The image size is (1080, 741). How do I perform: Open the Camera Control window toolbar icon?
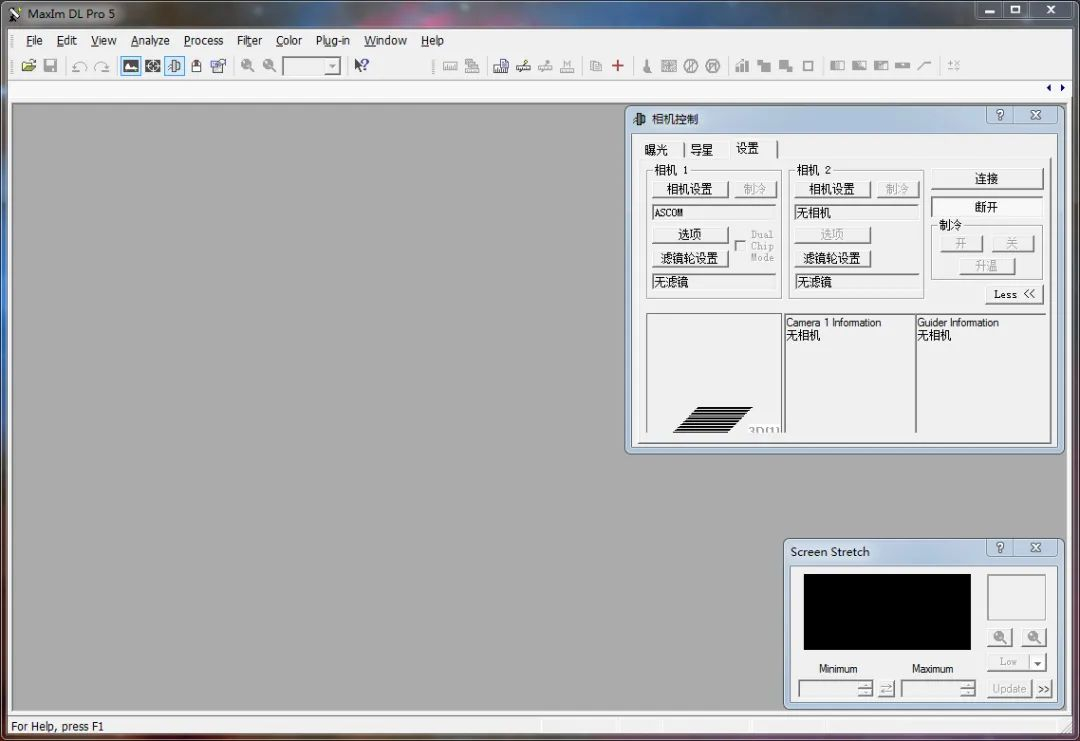click(174, 66)
